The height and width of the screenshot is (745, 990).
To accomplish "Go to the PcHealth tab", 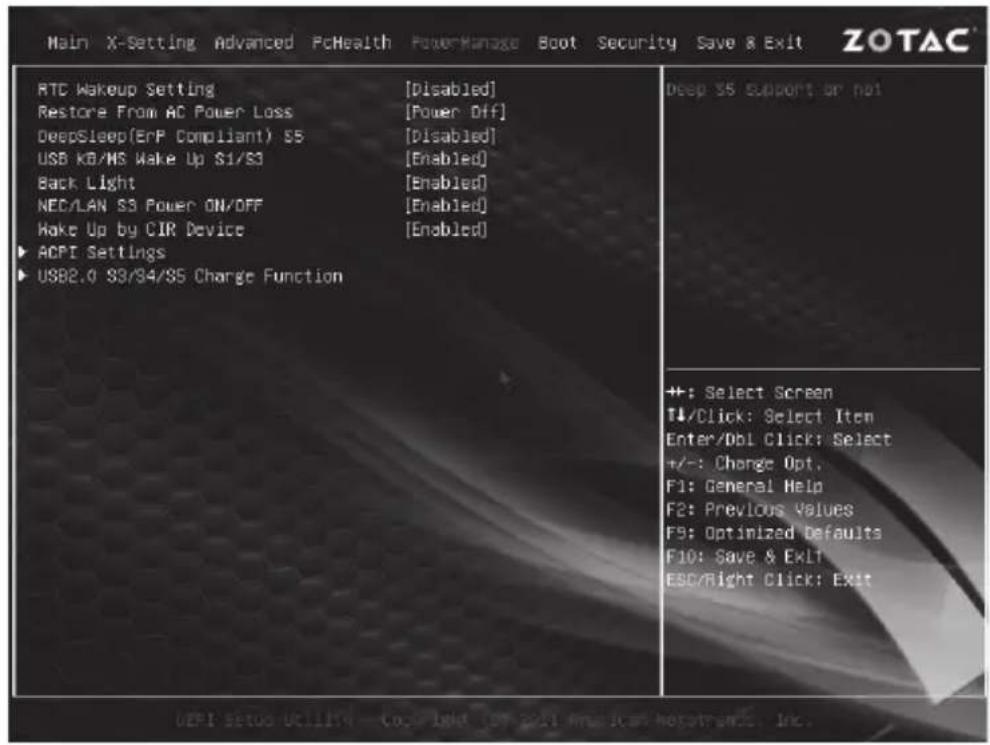I will (352, 43).
